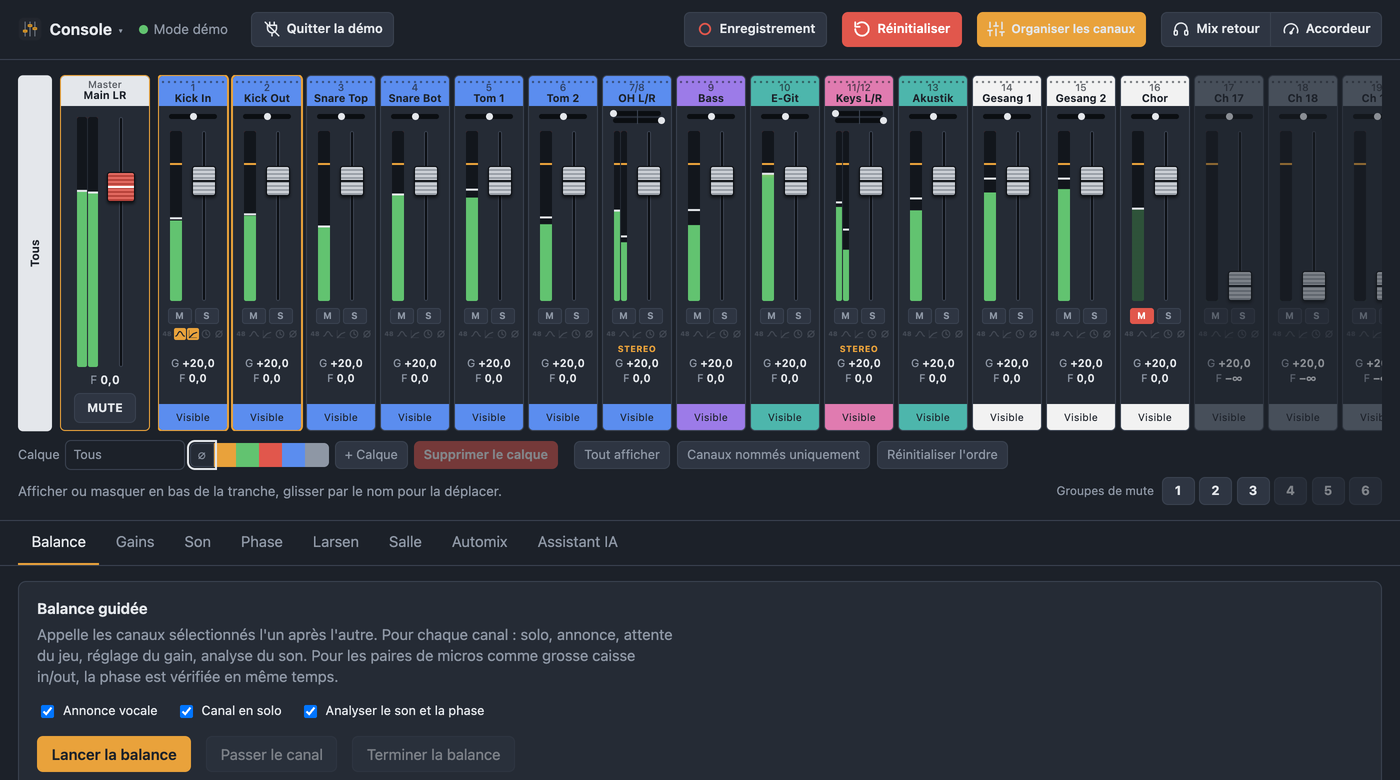The image size is (1400, 780).
Task: Unmute the Chor channel
Action: click(x=1141, y=316)
